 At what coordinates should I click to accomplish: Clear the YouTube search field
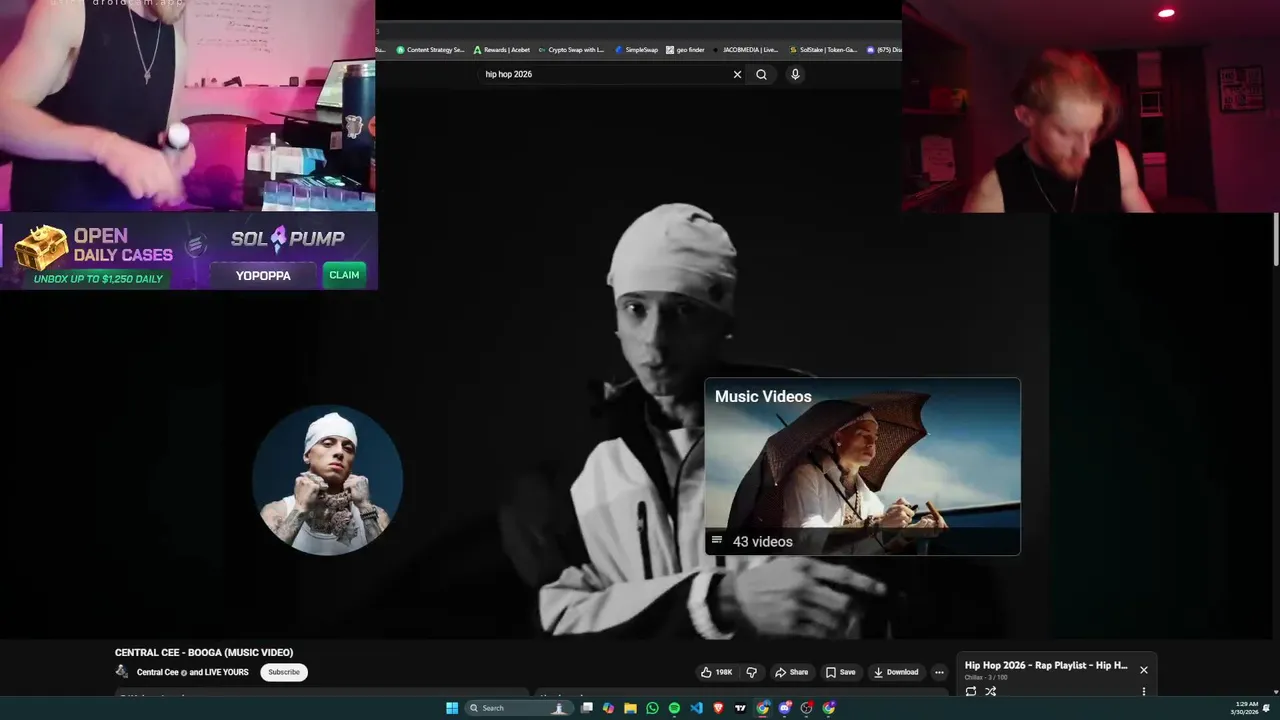click(737, 74)
